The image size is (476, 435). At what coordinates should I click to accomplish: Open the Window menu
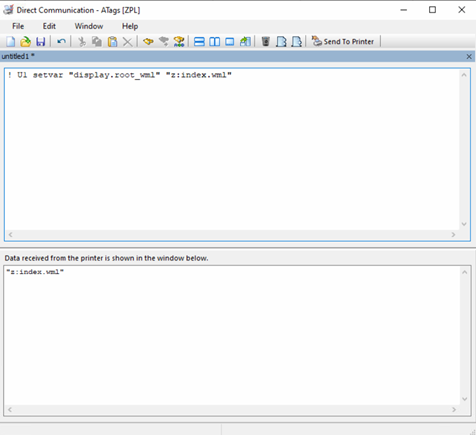point(89,26)
